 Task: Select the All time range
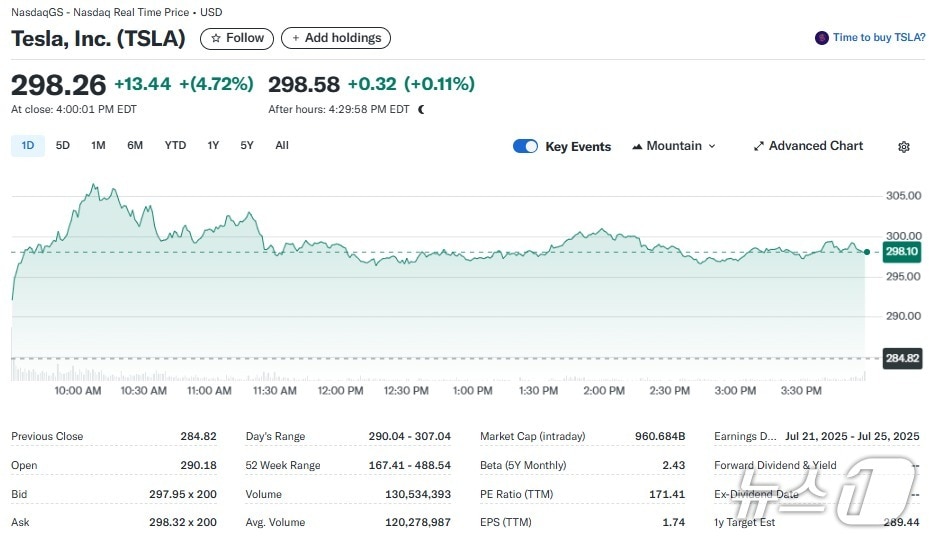pos(282,146)
